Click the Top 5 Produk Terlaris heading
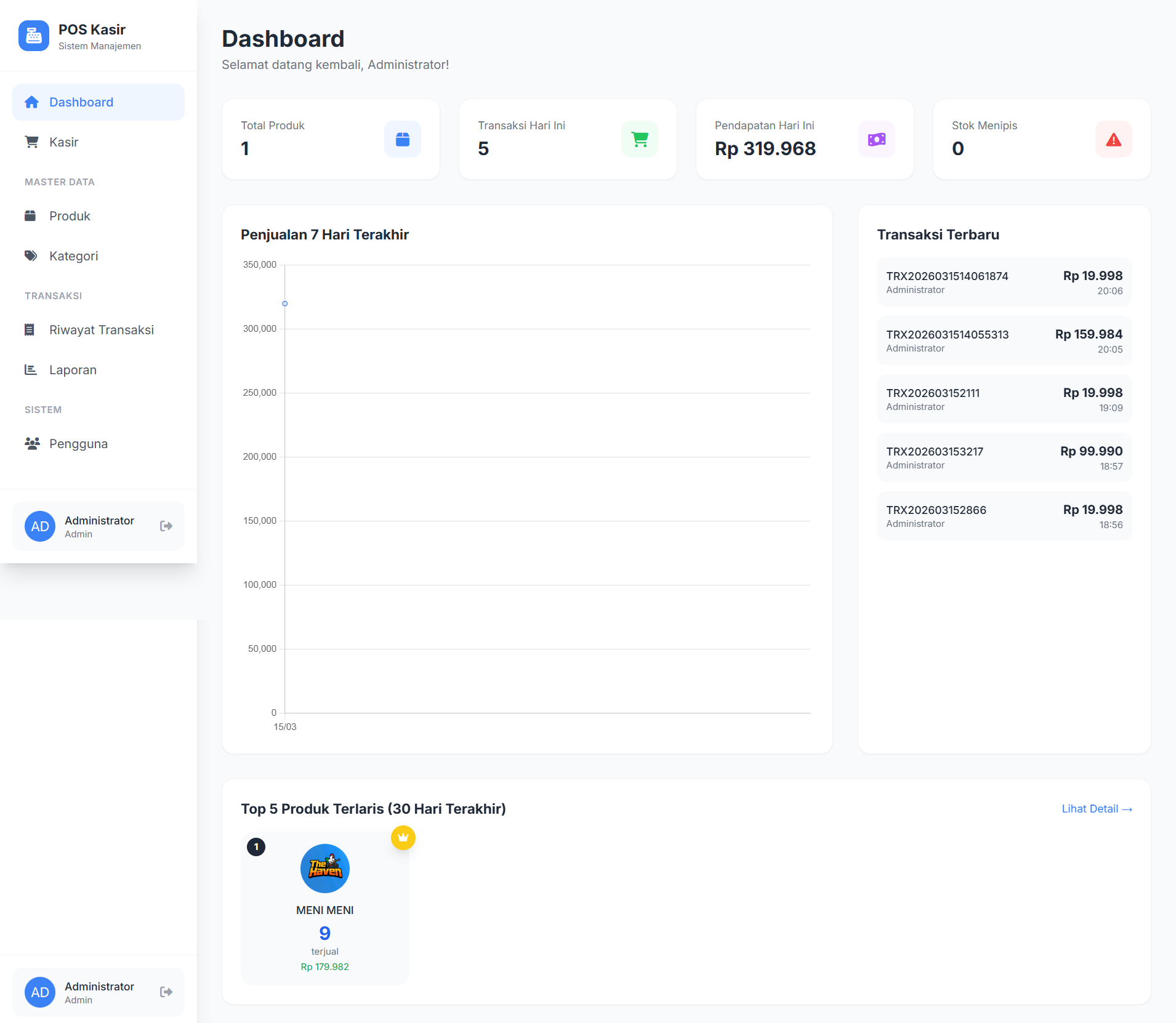 [374, 809]
